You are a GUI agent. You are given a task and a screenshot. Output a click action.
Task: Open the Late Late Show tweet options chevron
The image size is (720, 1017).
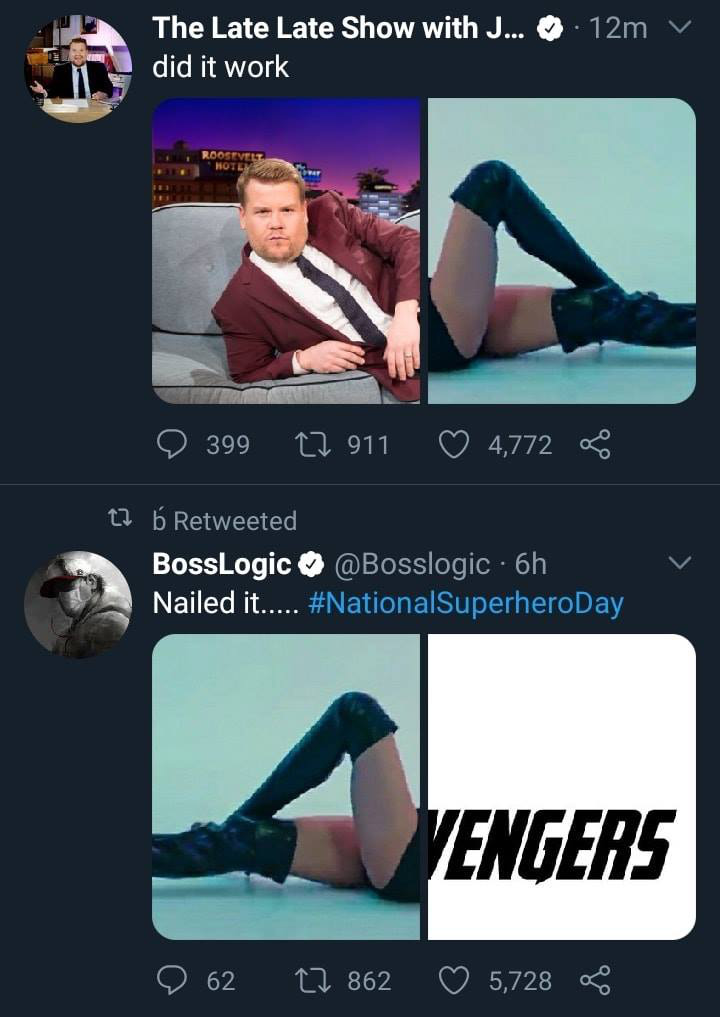(x=680, y=30)
